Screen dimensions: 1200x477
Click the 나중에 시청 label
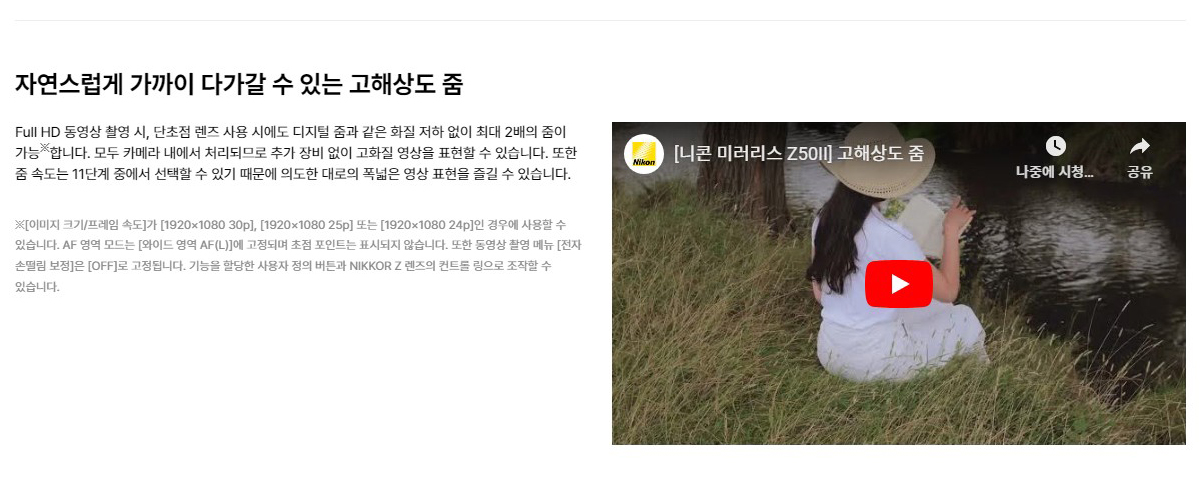coord(1055,172)
